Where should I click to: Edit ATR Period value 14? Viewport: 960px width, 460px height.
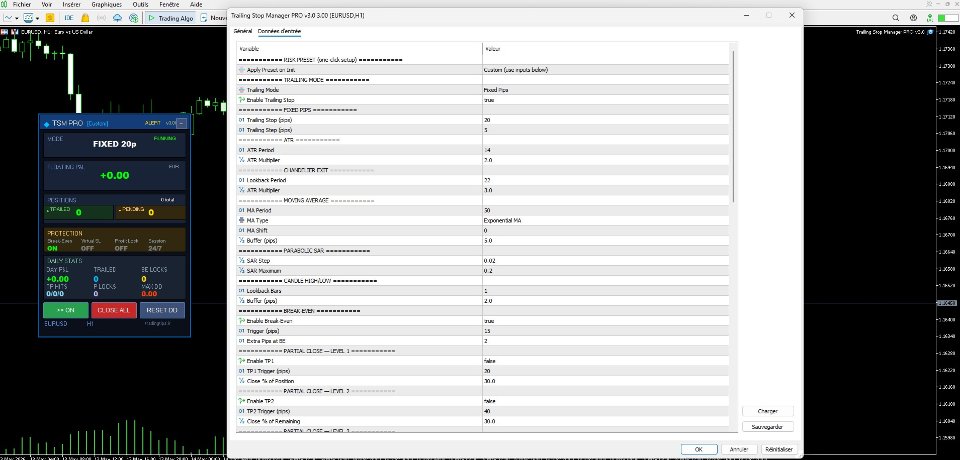tap(606, 150)
